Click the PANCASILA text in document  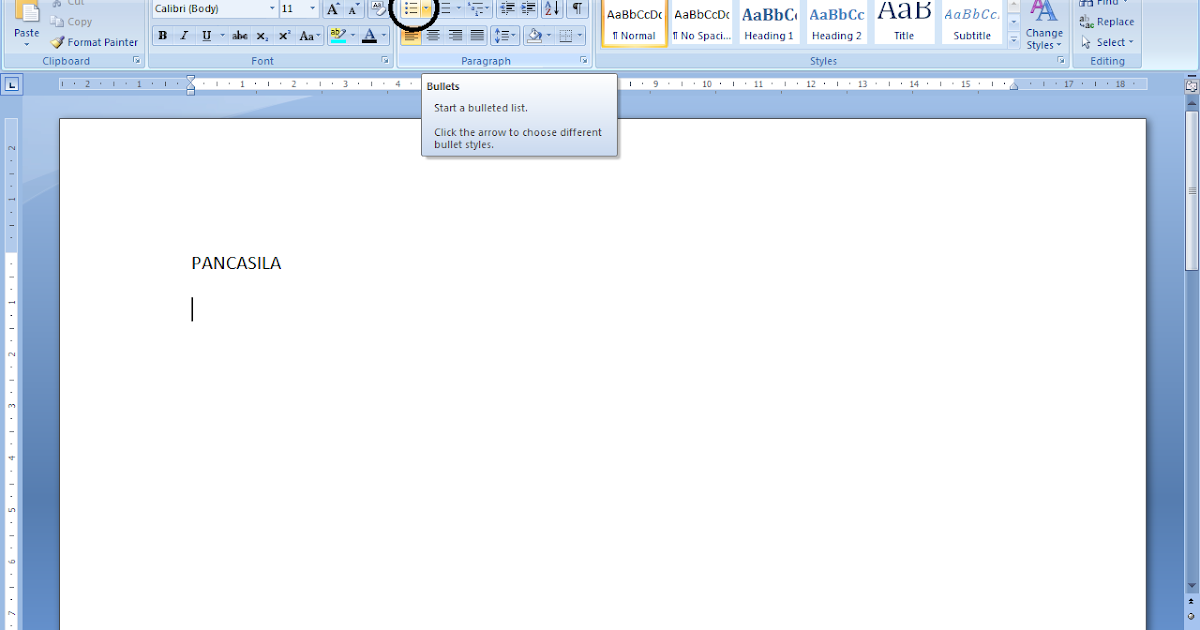coord(236,264)
